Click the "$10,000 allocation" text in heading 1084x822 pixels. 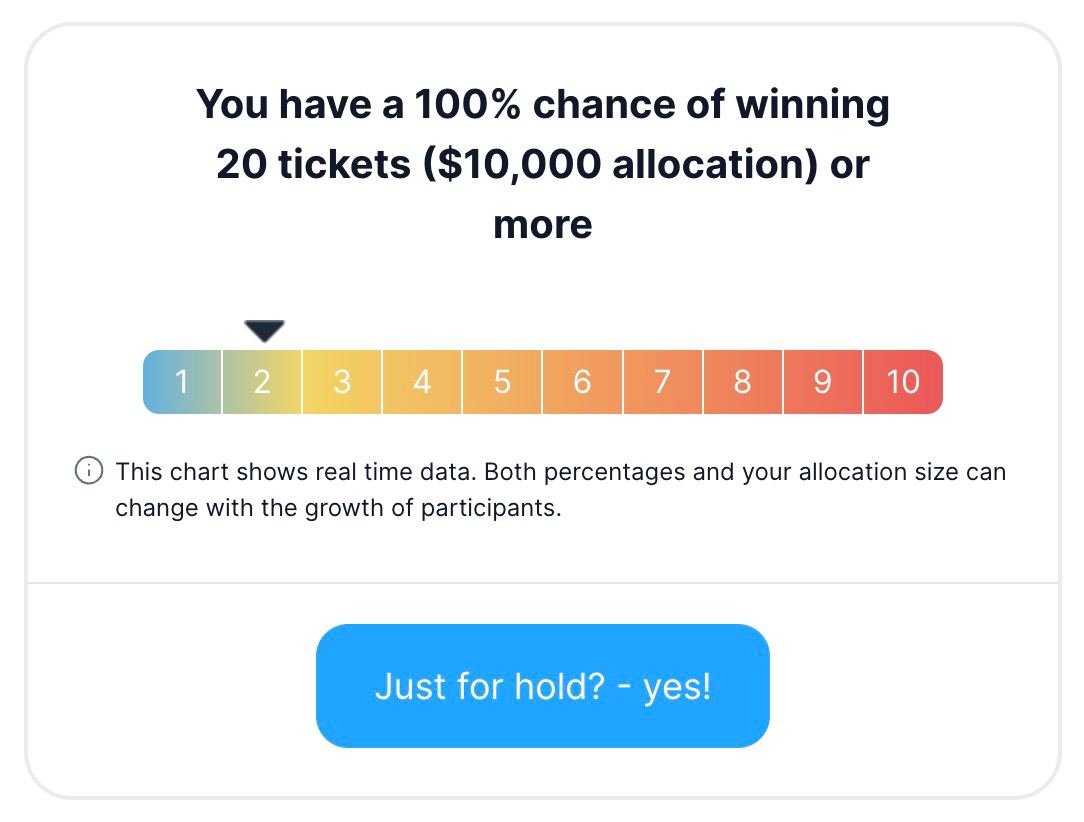click(x=615, y=164)
